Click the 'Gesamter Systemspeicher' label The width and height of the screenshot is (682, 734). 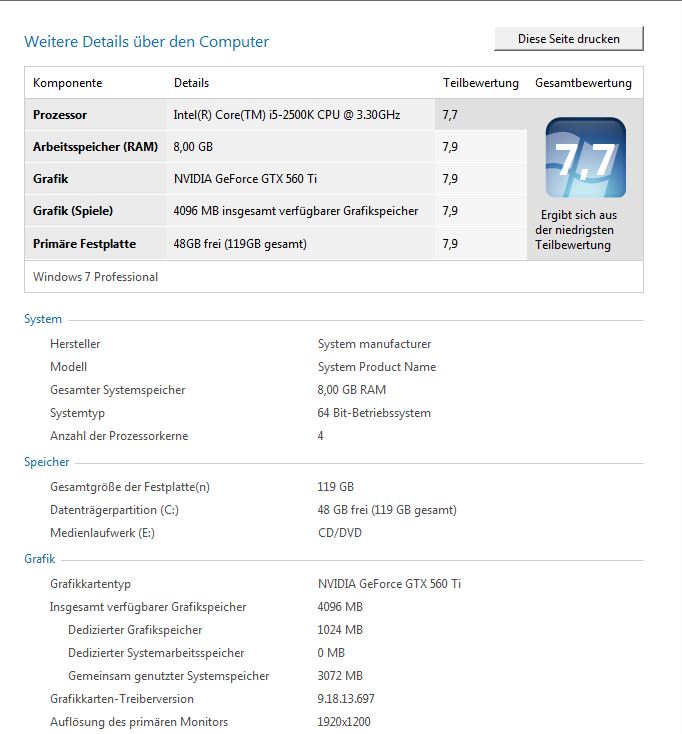(x=117, y=390)
